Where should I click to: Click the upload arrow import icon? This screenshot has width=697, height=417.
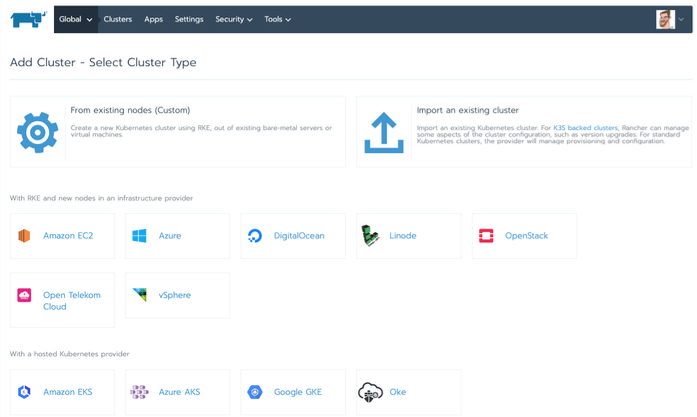click(384, 132)
